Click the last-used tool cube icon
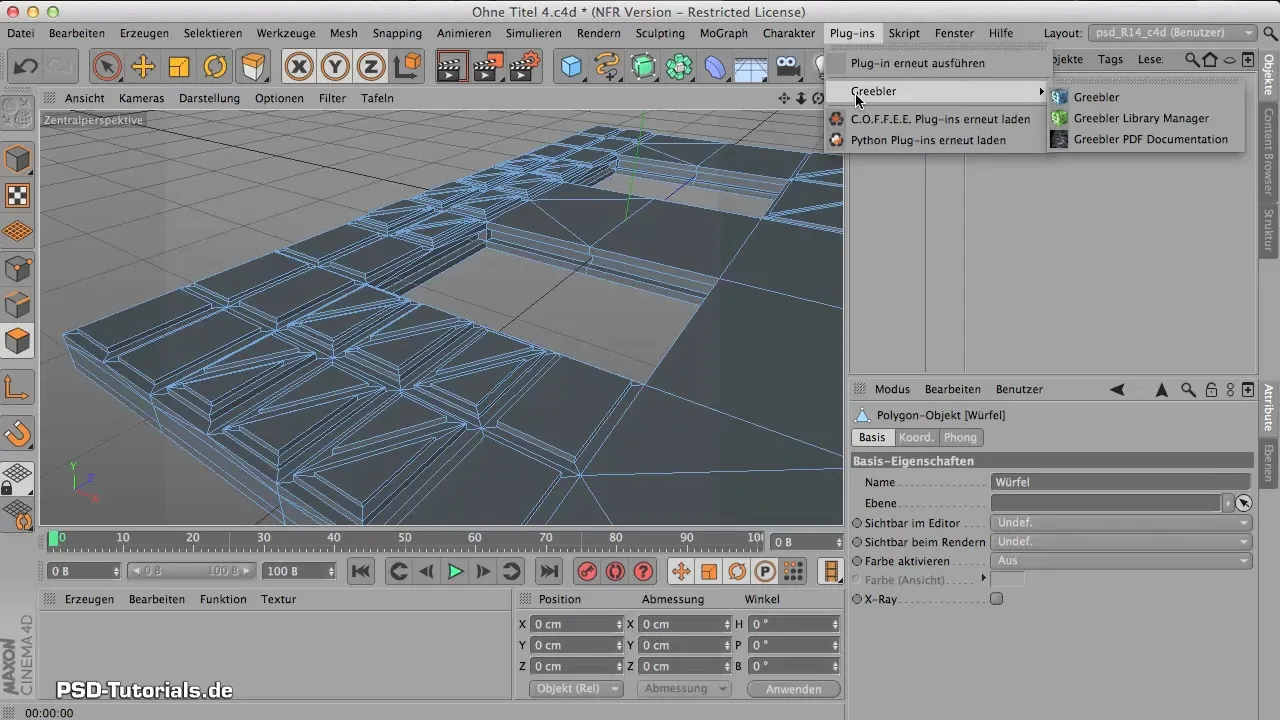The width and height of the screenshot is (1280, 720). point(255,67)
